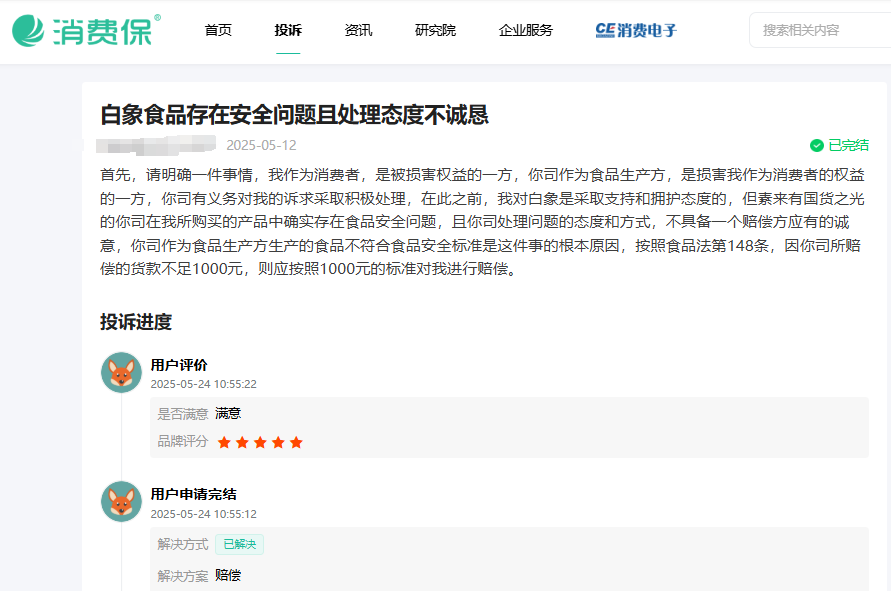Open the 企业服务 menu
The image size is (891, 591).
526,30
